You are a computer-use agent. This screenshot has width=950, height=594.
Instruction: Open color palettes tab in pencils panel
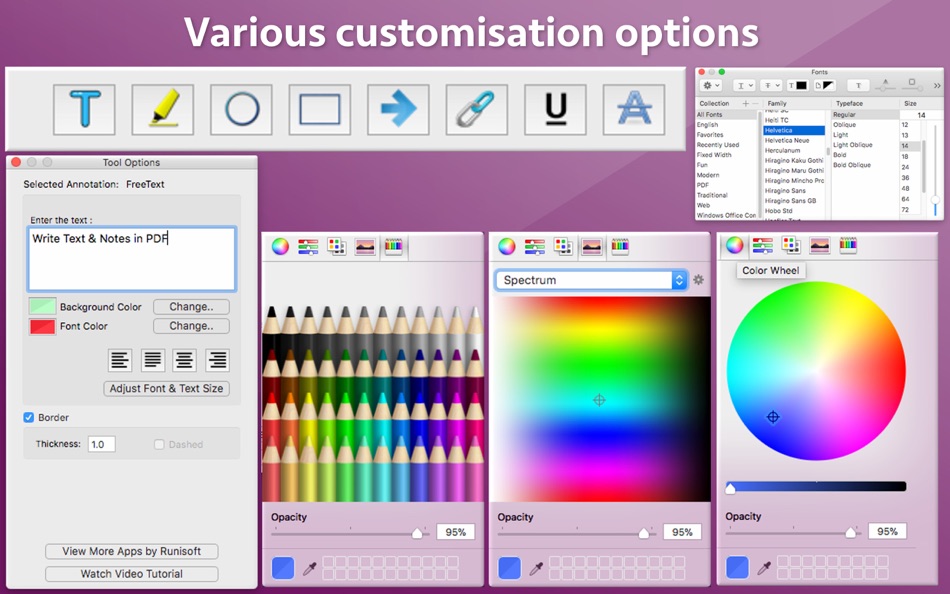click(336, 246)
